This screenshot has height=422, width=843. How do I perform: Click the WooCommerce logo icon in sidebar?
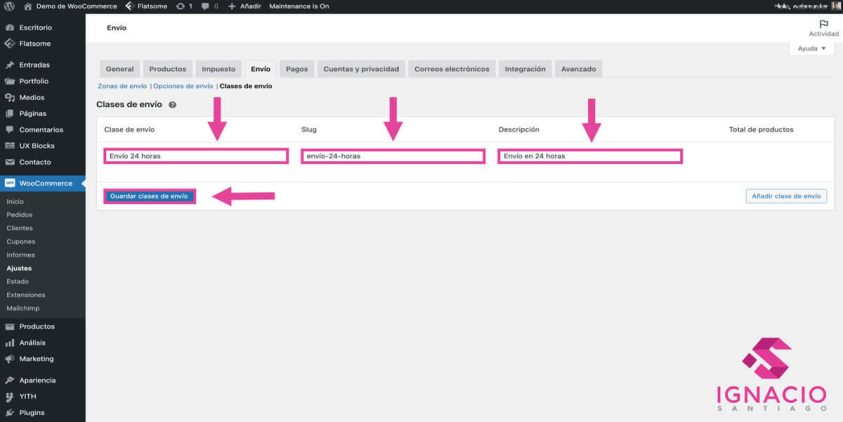click(x=10, y=183)
